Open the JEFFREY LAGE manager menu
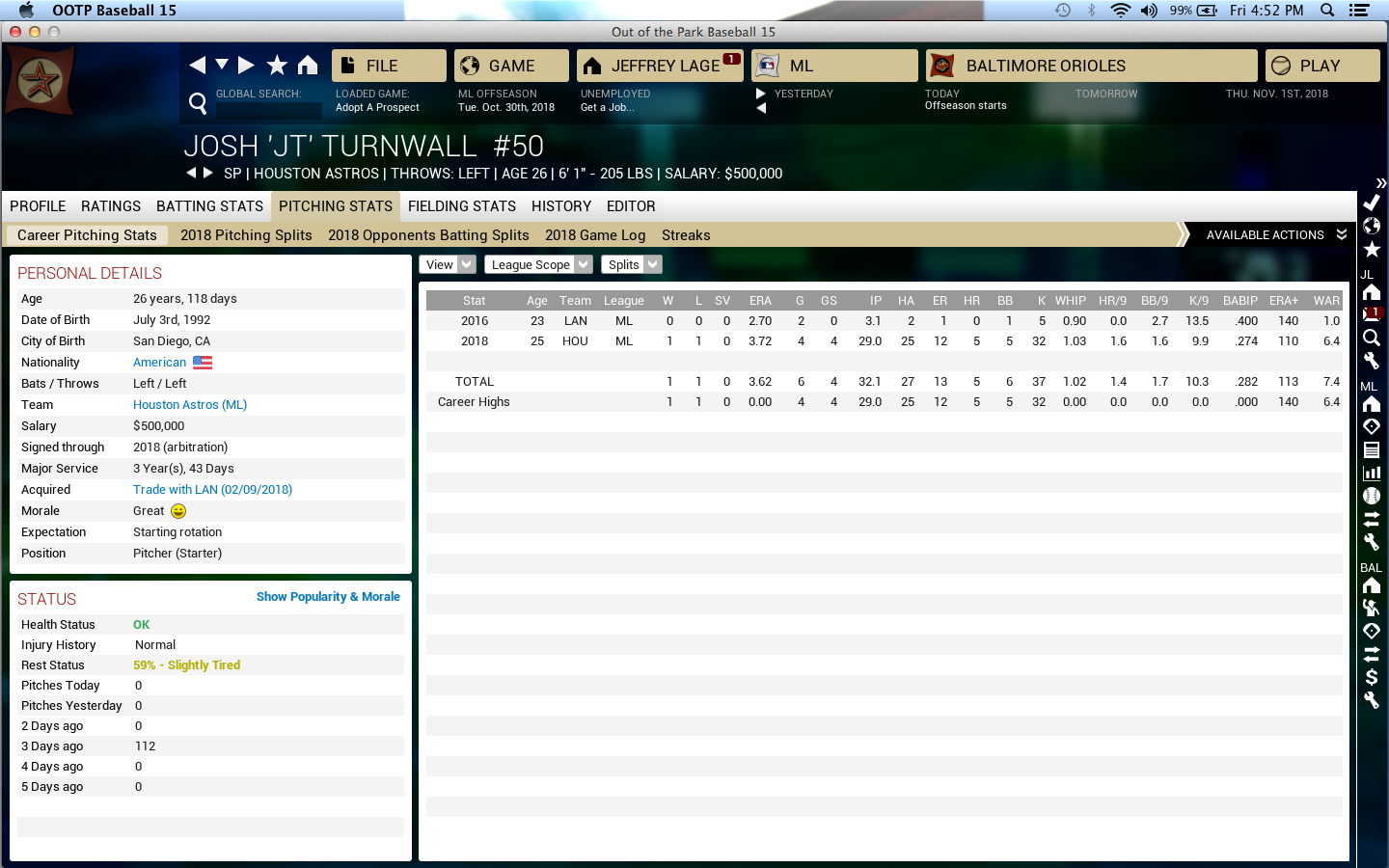 [660, 66]
